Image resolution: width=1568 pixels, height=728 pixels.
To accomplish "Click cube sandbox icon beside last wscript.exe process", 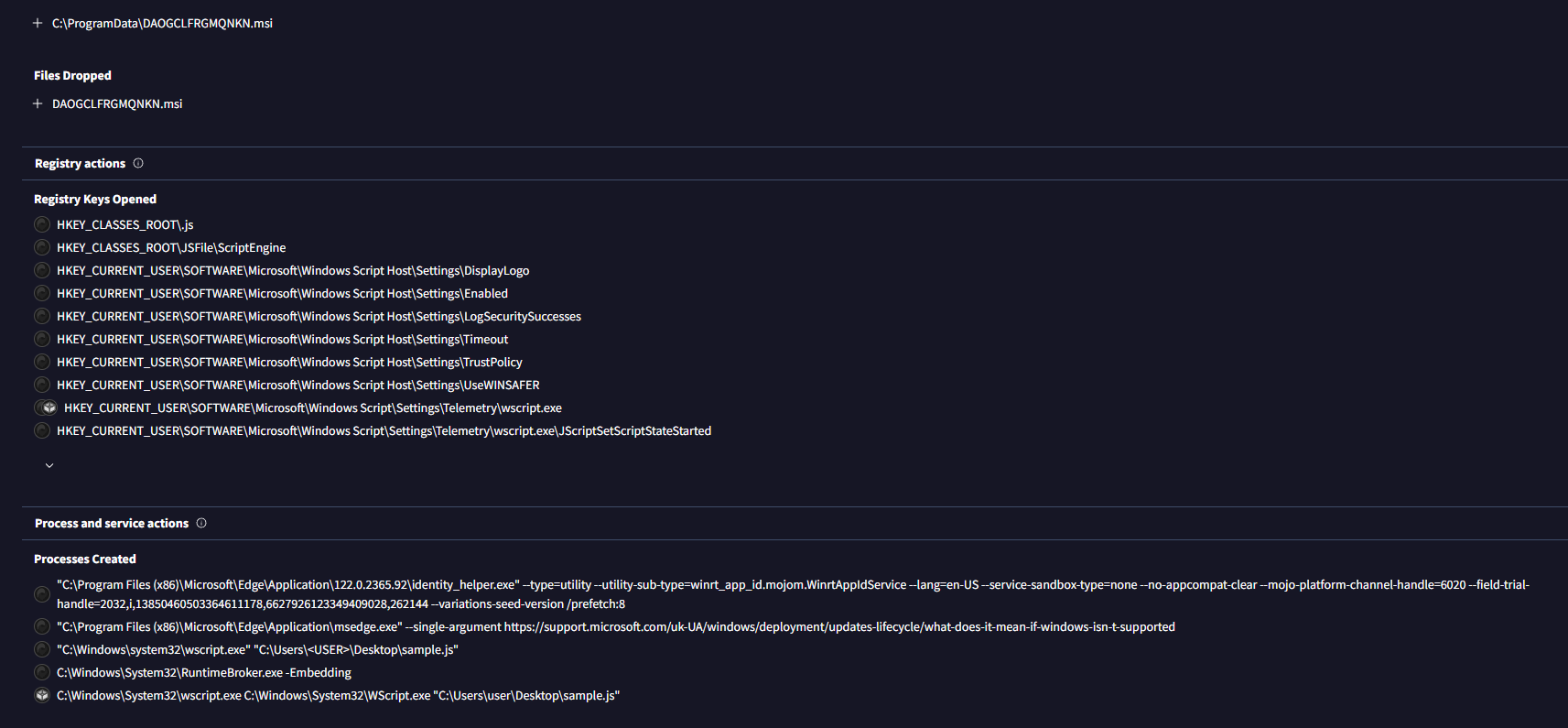I will pos(42,695).
